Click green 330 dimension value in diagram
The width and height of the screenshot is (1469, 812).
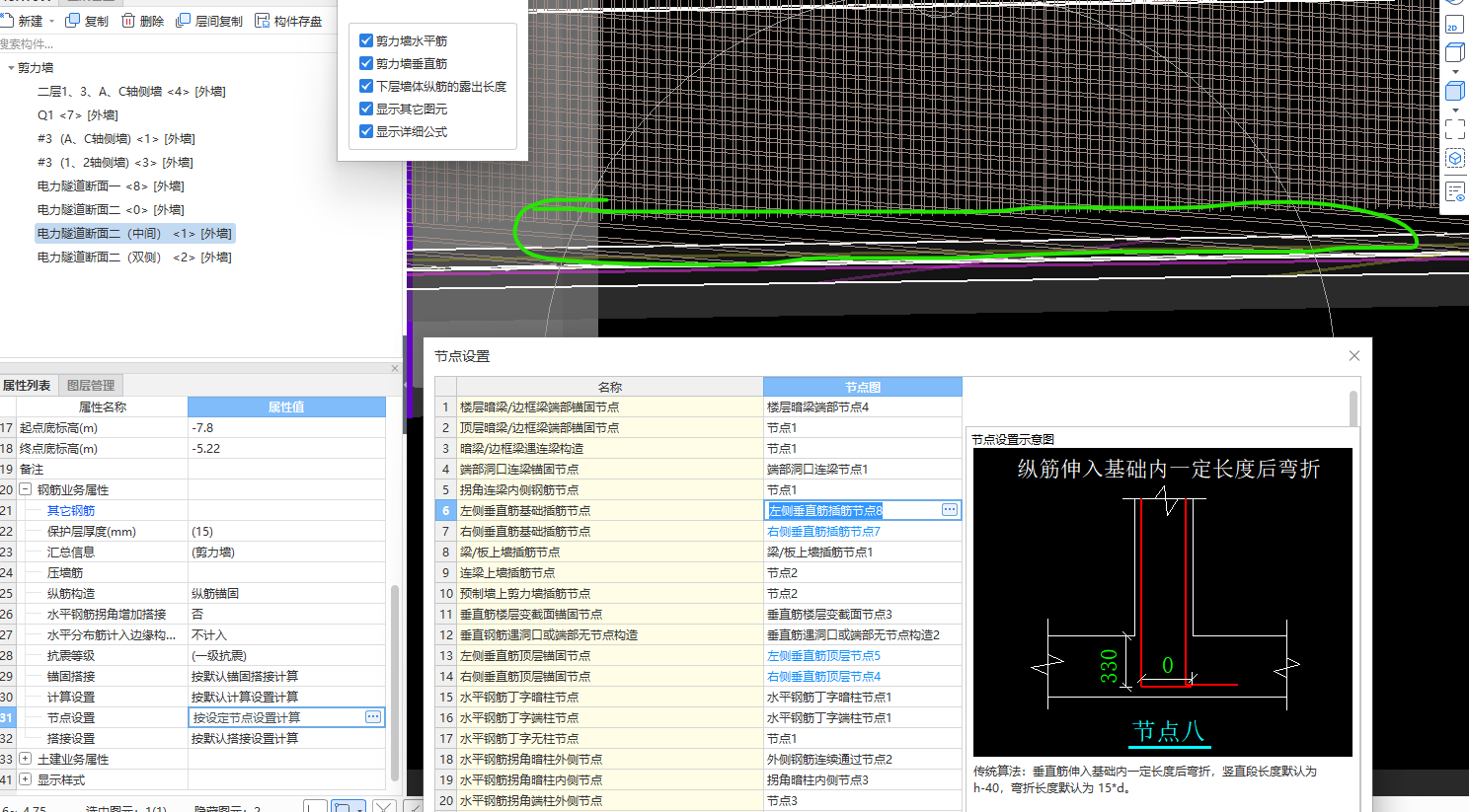click(x=1109, y=666)
